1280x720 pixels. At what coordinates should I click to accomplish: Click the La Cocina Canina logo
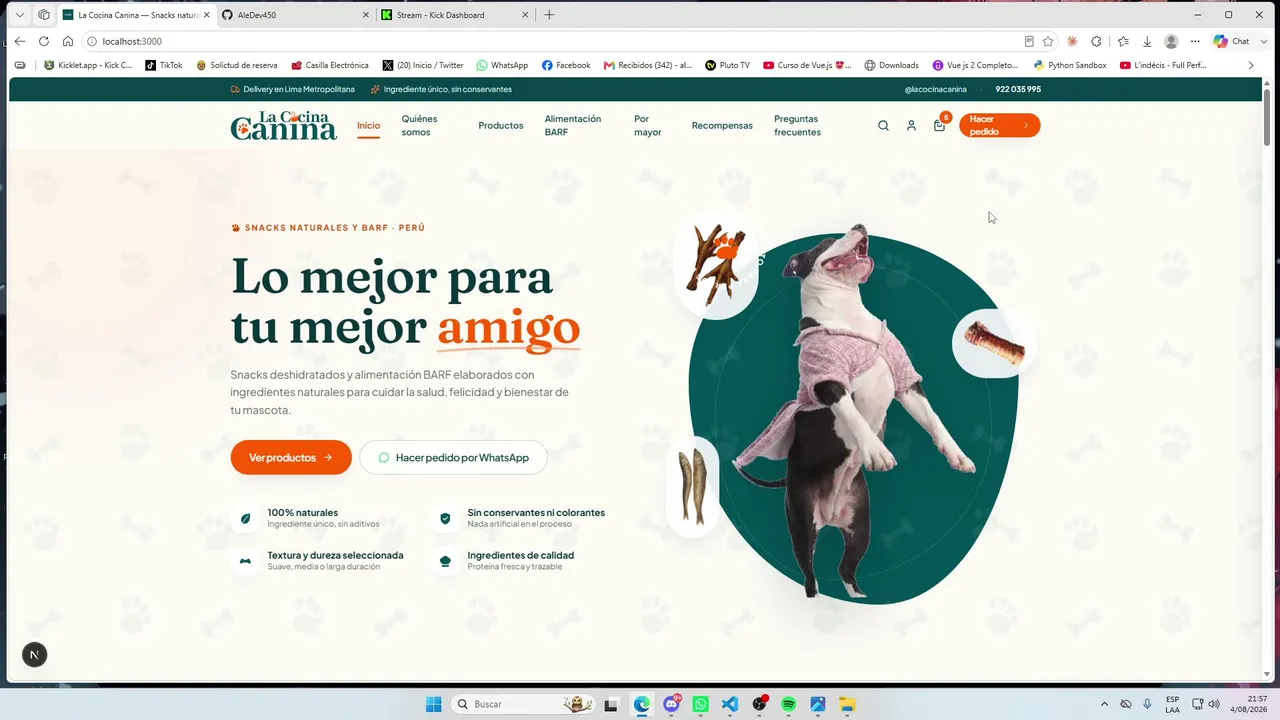point(284,125)
